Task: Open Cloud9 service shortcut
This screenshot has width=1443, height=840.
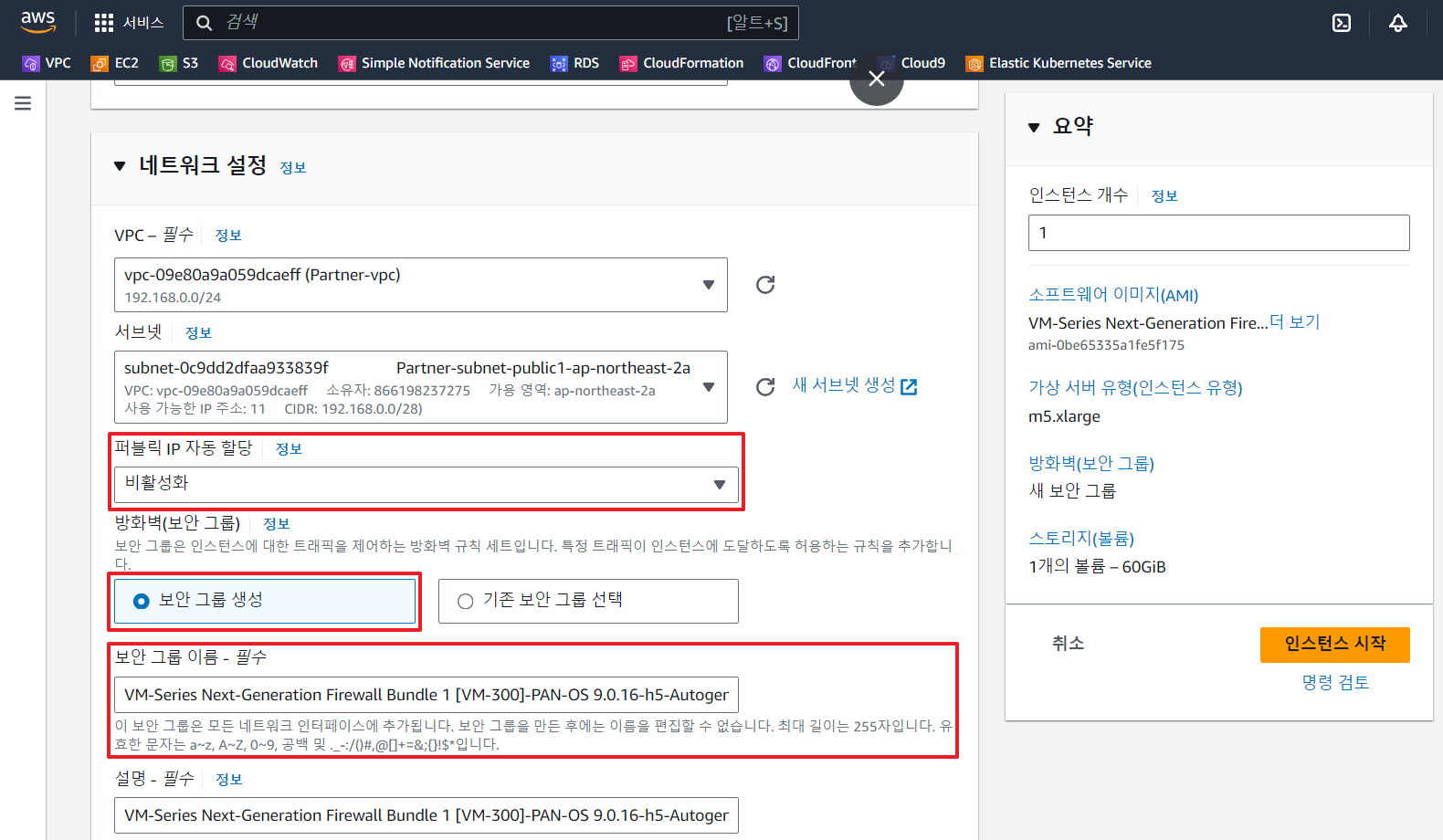Action: click(x=911, y=63)
